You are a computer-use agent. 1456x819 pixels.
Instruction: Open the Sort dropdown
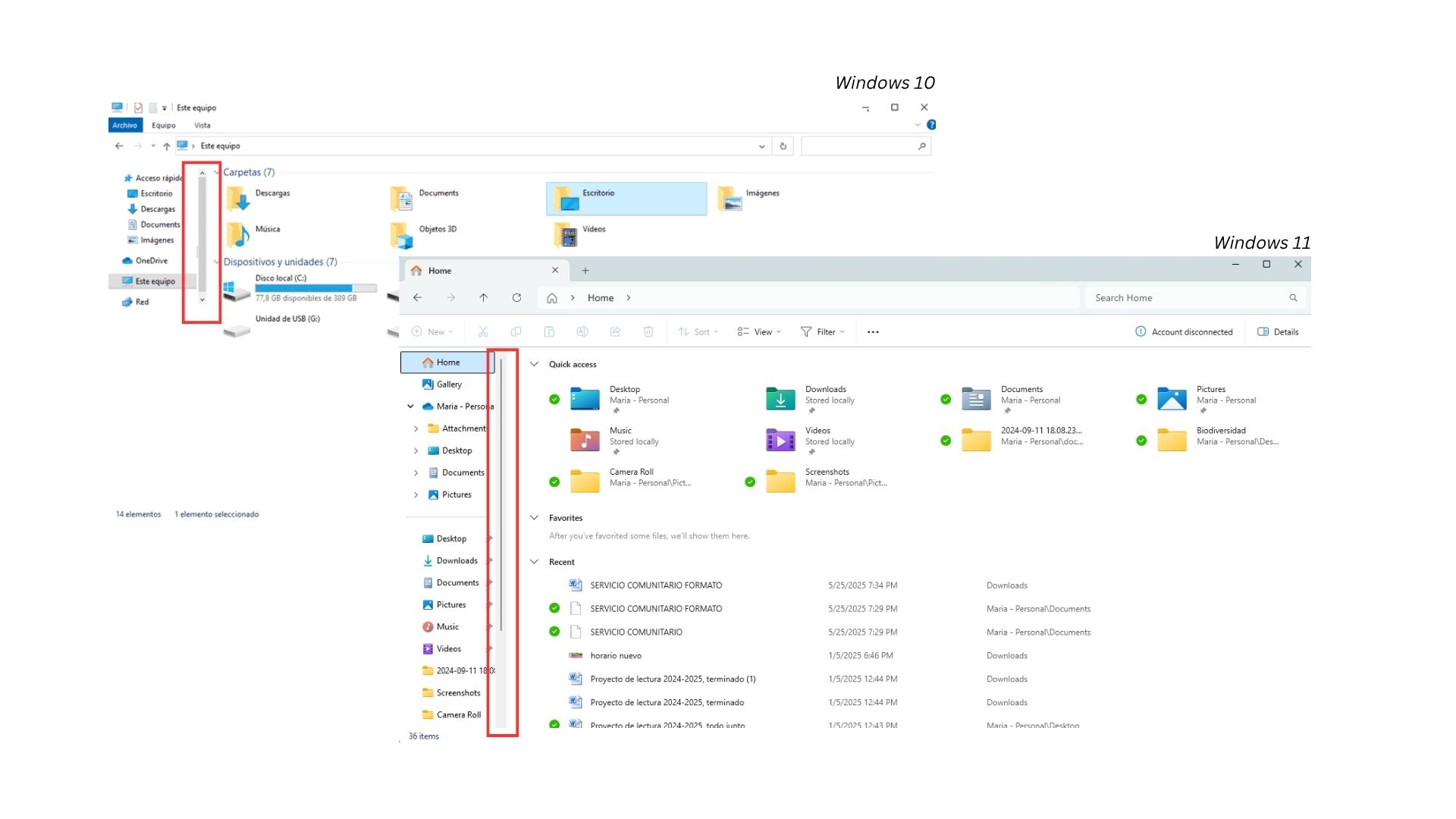(698, 332)
